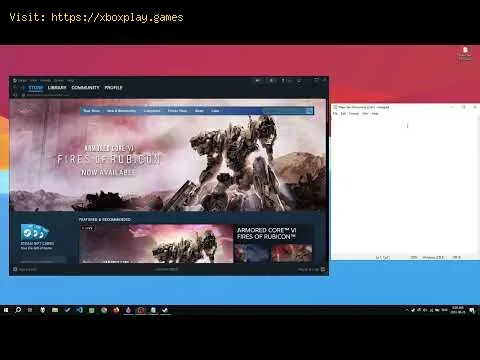
Task: Click Ln 1, Col 1 in Notepad status bar
Action: pos(383,257)
